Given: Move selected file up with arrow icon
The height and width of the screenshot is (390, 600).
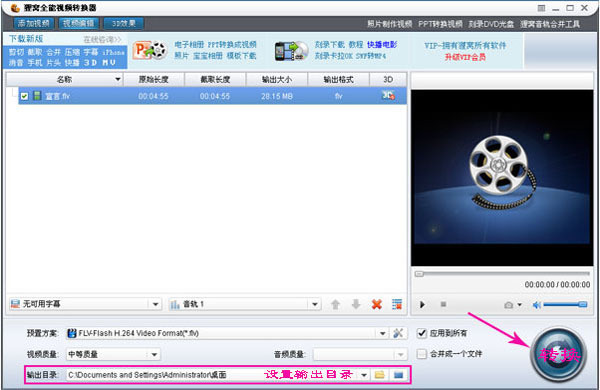Looking at the screenshot, I should tap(336, 304).
